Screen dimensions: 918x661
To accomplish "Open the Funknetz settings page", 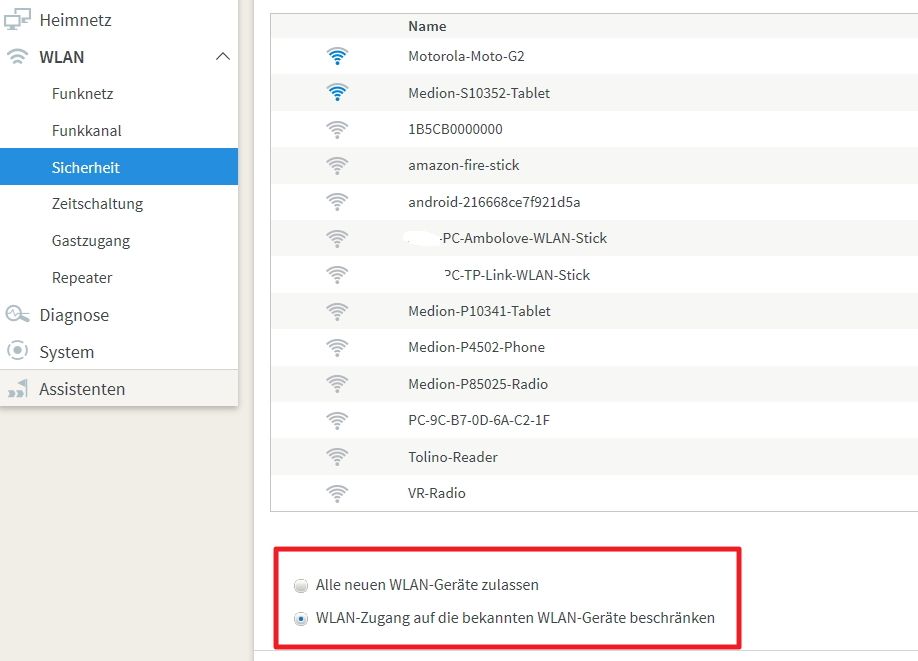I will point(82,93).
